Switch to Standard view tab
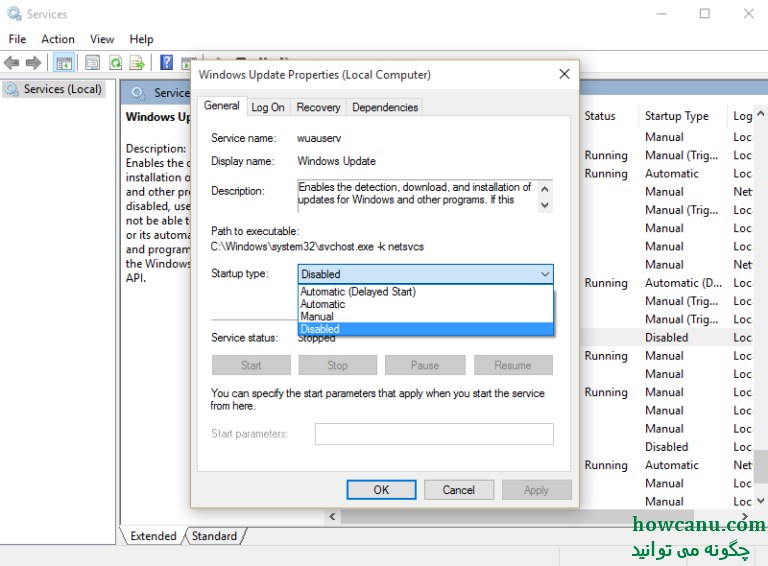The height and width of the screenshot is (566, 768). [x=214, y=536]
